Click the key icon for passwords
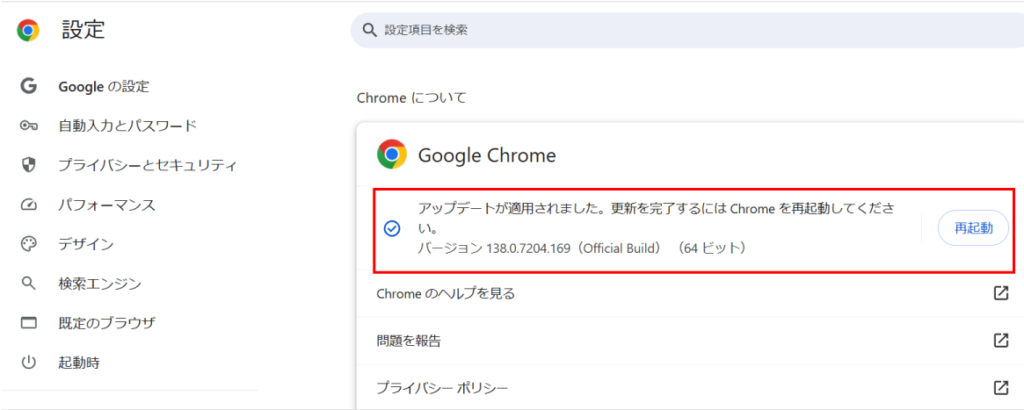This screenshot has height=410, width=1024. click(x=29, y=126)
